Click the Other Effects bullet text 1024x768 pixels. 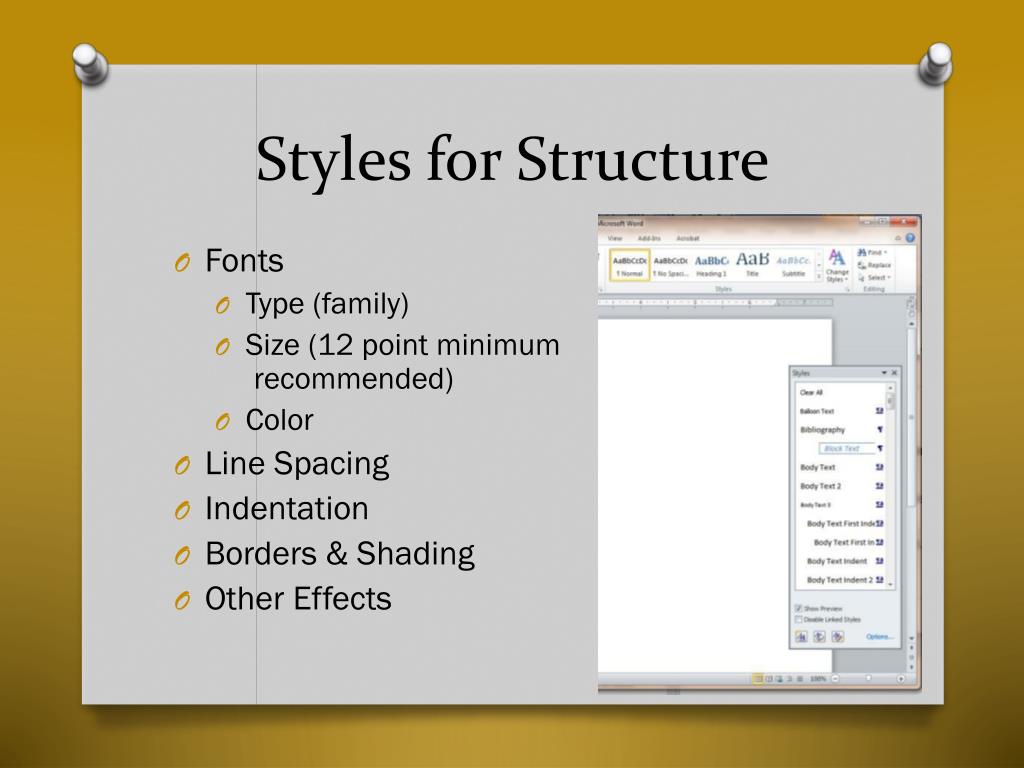298,598
